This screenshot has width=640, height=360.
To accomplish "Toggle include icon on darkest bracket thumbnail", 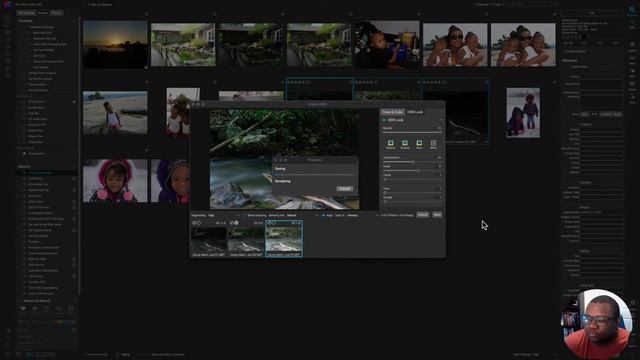I will tap(194, 223).
